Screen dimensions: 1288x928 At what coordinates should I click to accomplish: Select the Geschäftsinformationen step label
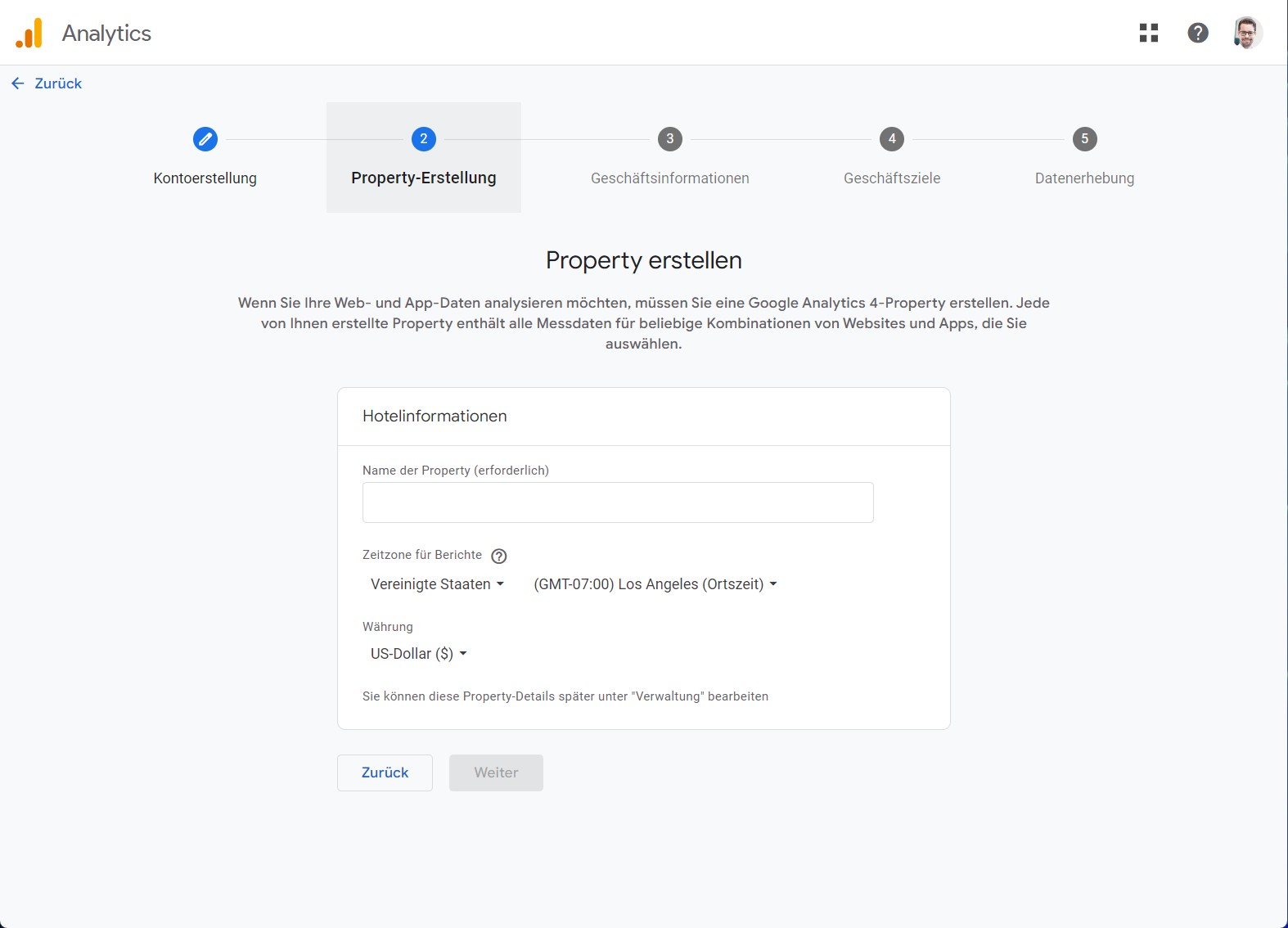(x=670, y=178)
